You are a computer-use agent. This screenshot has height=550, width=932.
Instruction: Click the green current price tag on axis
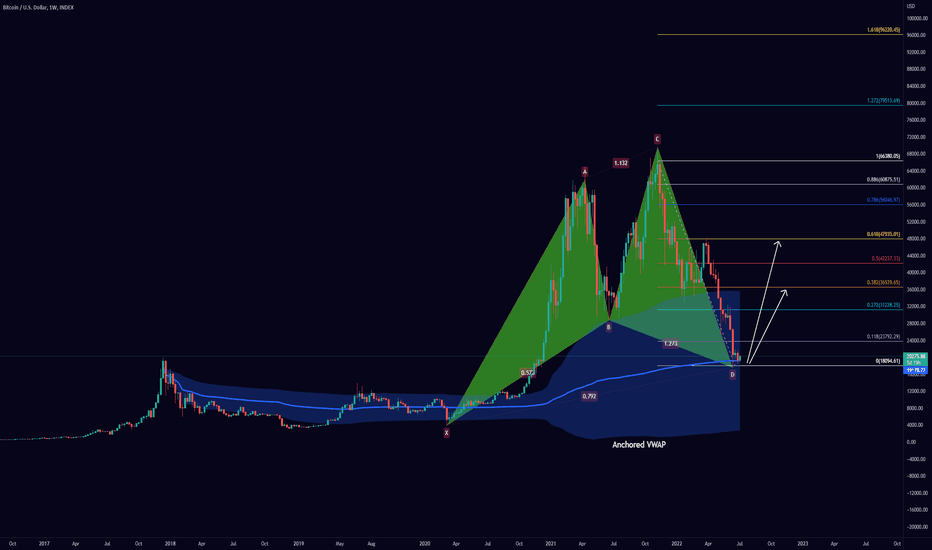coord(915,359)
